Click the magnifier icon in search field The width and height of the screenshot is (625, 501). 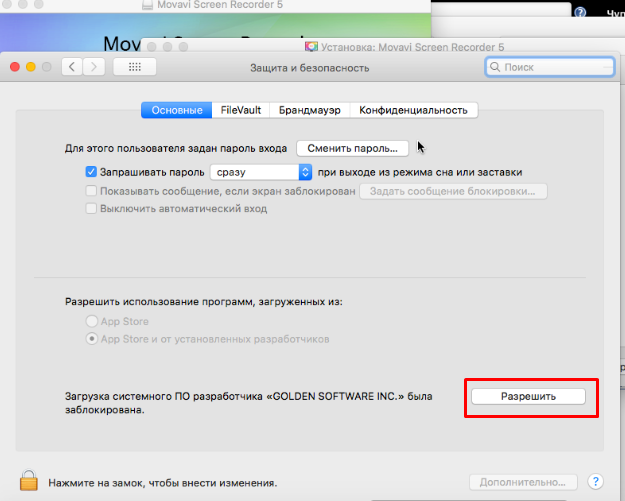click(x=495, y=67)
